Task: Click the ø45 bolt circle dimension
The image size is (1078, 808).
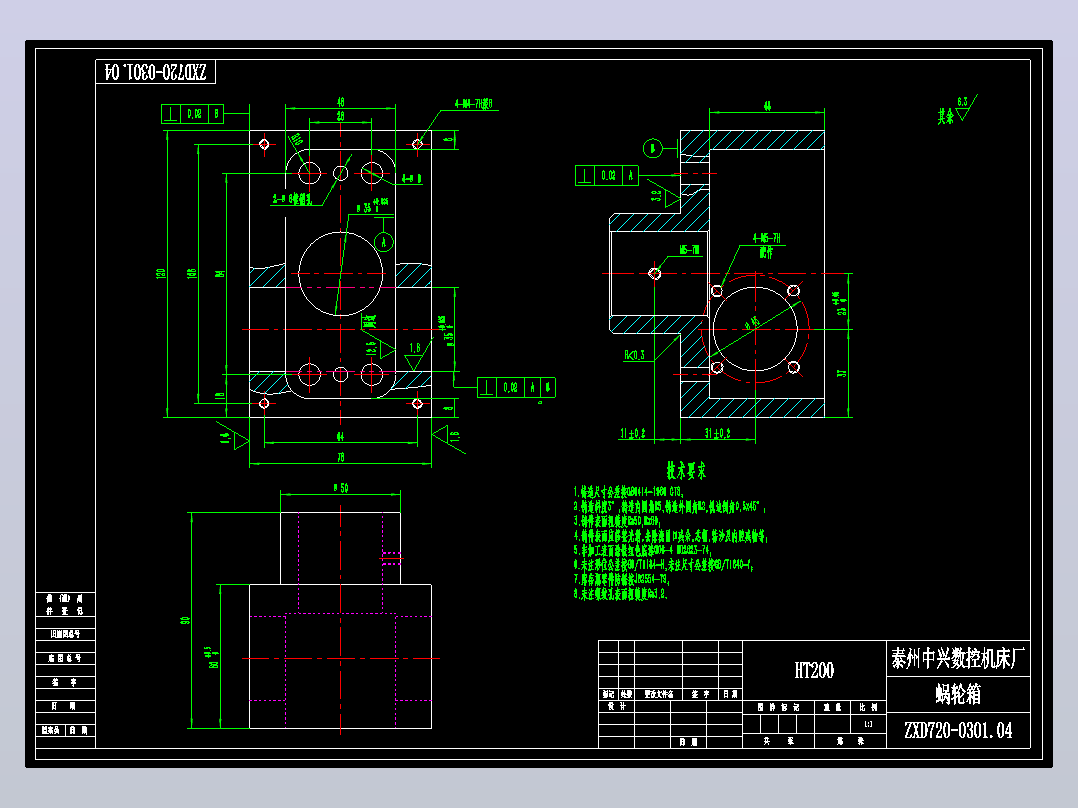Action: point(752,323)
